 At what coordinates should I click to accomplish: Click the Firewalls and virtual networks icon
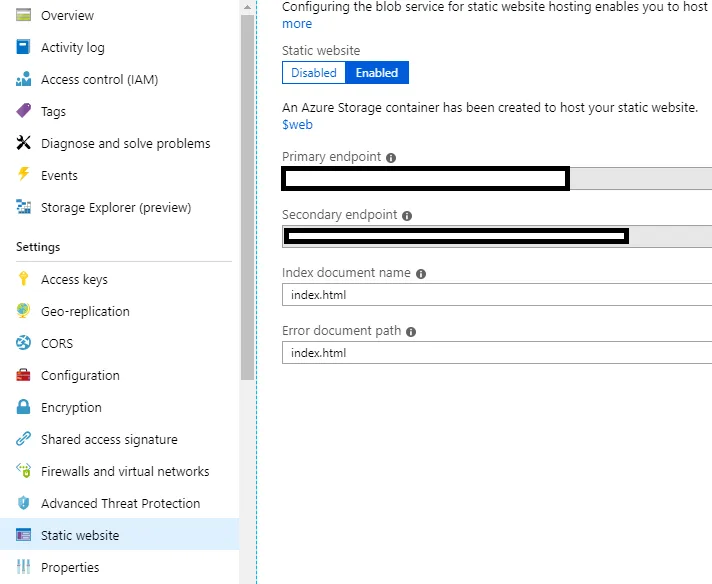[24, 471]
